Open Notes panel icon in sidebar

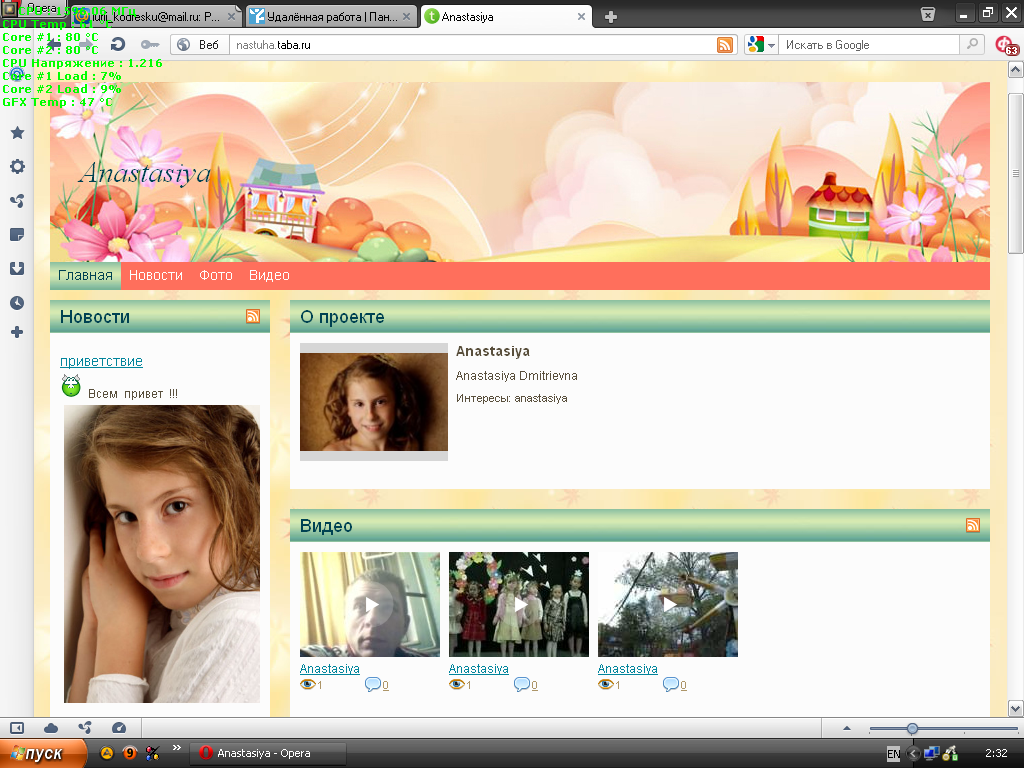click(x=18, y=234)
